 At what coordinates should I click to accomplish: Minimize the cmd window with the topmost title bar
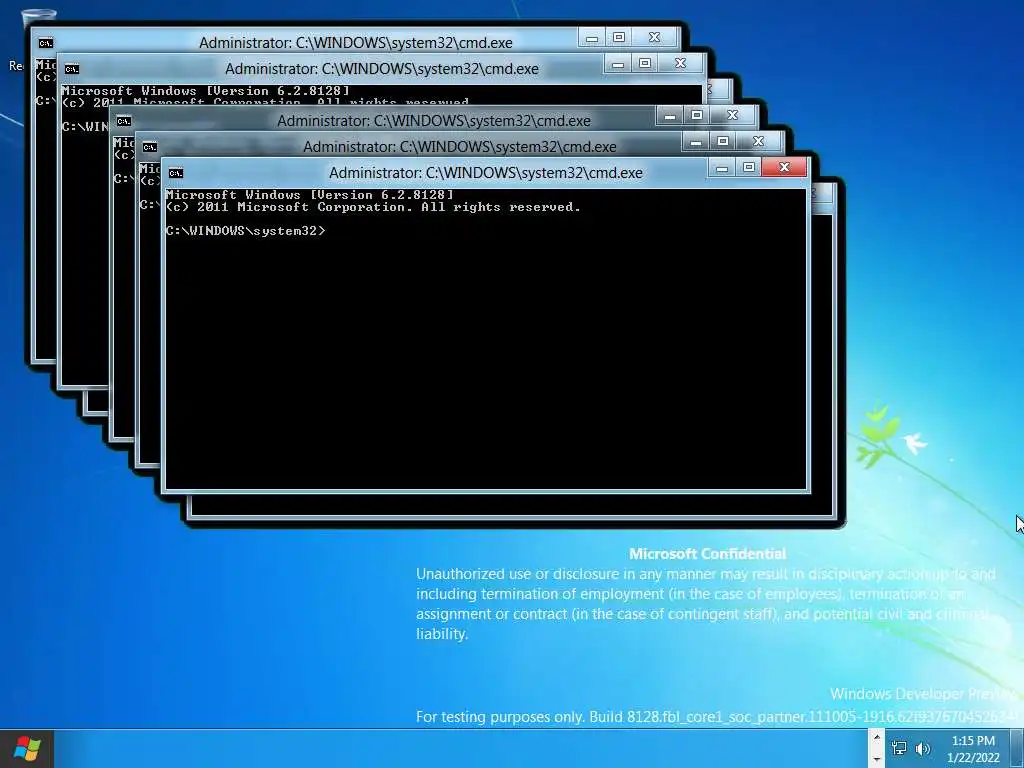point(592,38)
